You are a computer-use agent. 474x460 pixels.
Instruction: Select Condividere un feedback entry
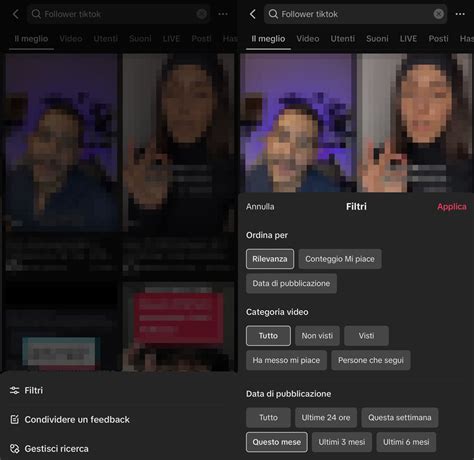pos(70,419)
